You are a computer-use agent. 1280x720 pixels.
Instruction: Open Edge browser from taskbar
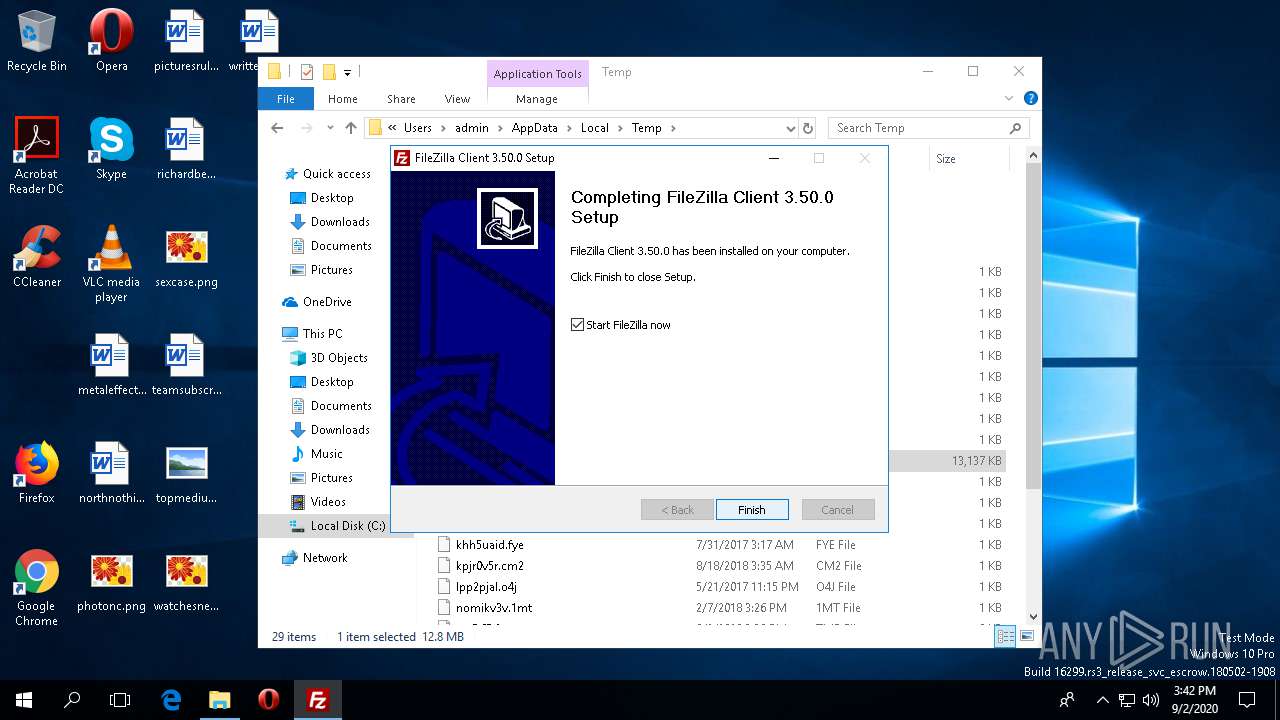click(x=171, y=700)
